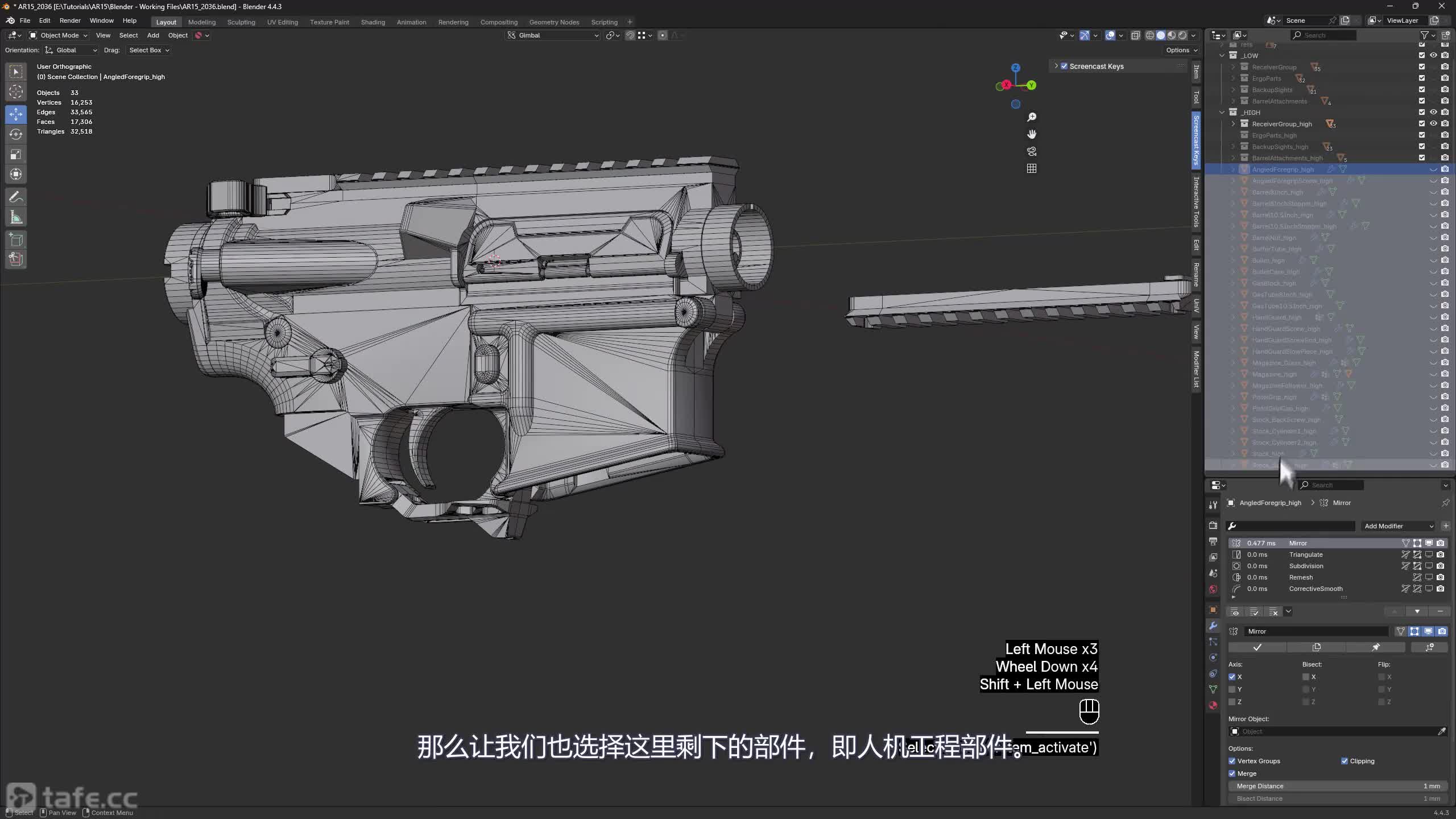Open the Add Modifier dropdown
This screenshot has width=1456, height=819.
coord(1399,526)
